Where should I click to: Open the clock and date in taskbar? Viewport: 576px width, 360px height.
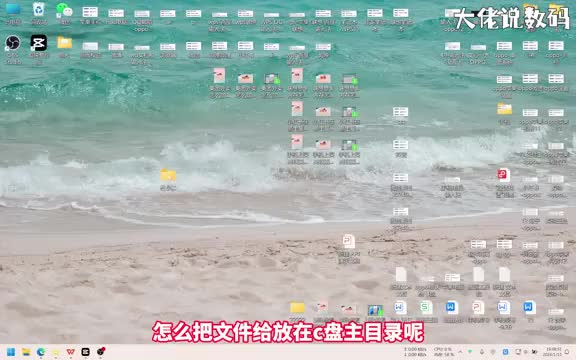(553, 352)
